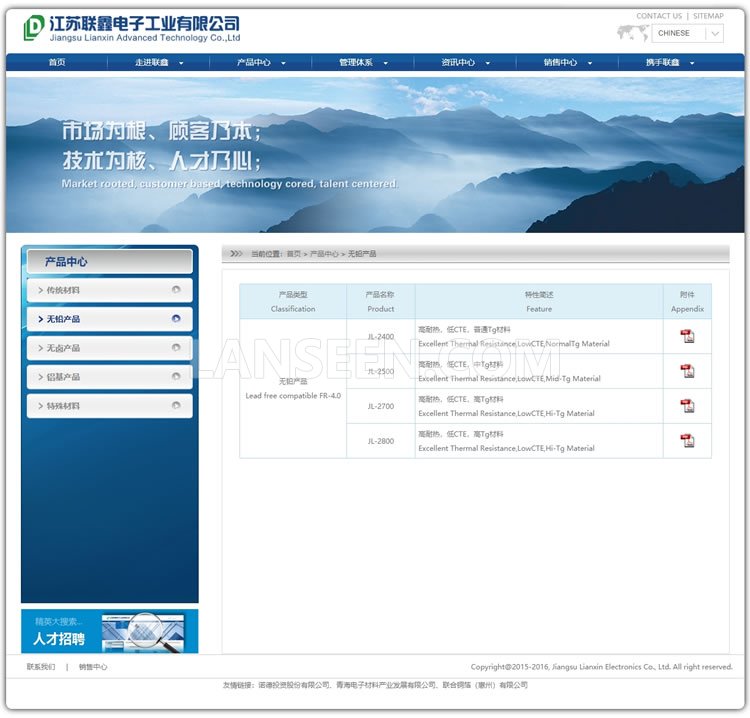Expand the 产品中心 navigation menu
This screenshot has height=718, width=750.
tap(260, 63)
